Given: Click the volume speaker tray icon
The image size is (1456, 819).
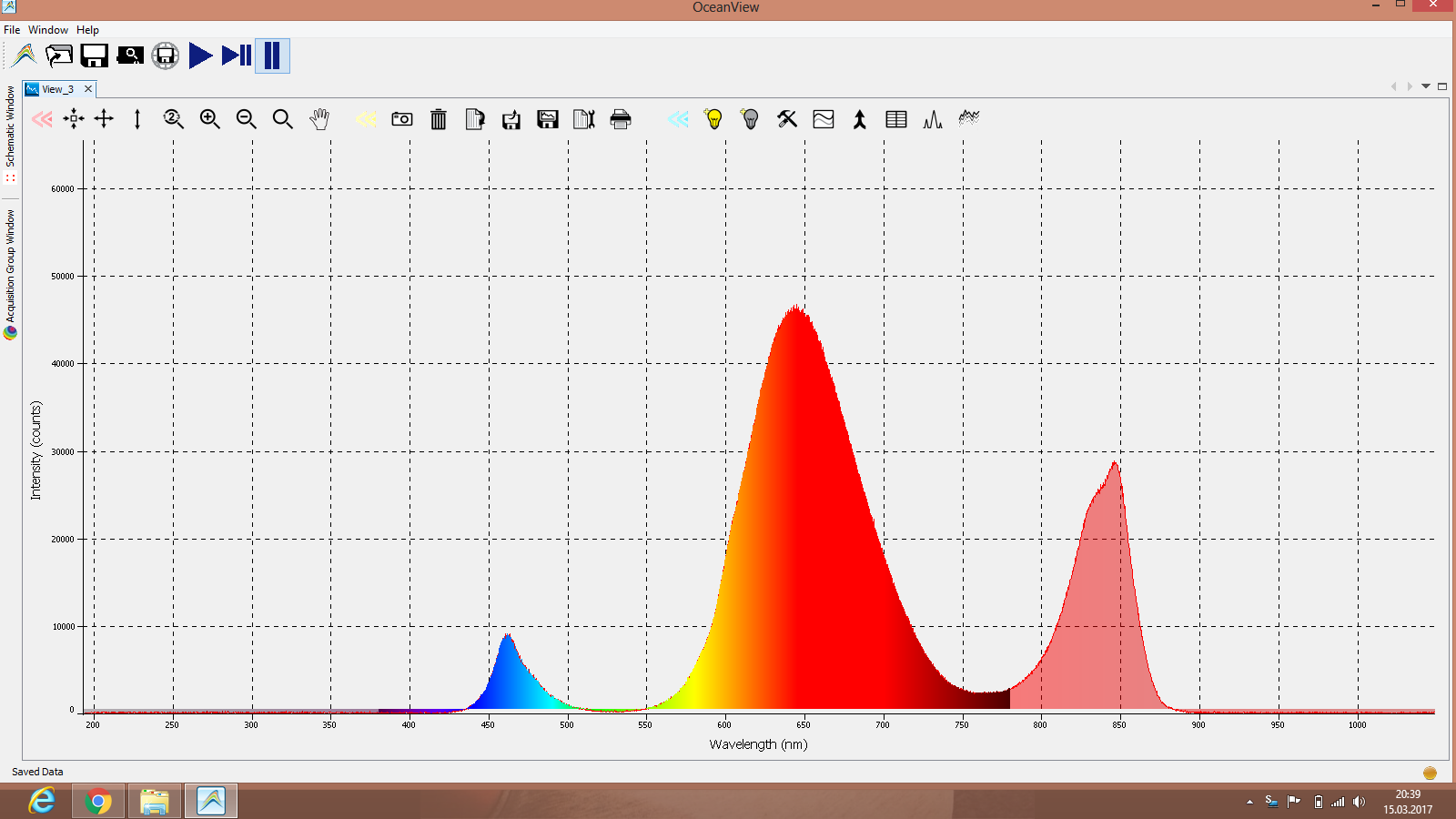Looking at the screenshot, I should coord(1359,802).
